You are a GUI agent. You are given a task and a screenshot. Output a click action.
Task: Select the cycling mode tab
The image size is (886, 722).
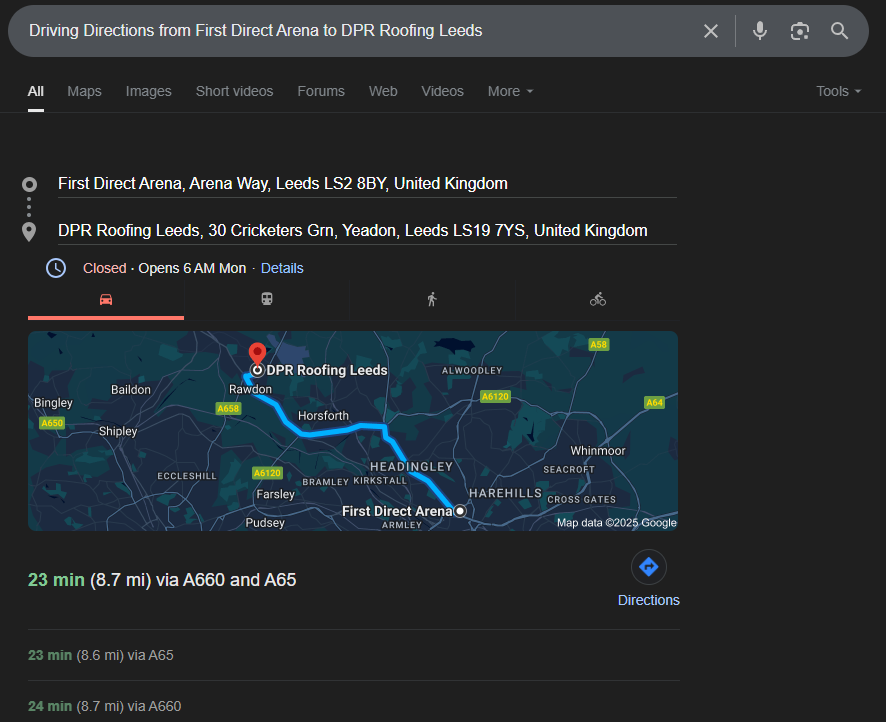(597, 300)
